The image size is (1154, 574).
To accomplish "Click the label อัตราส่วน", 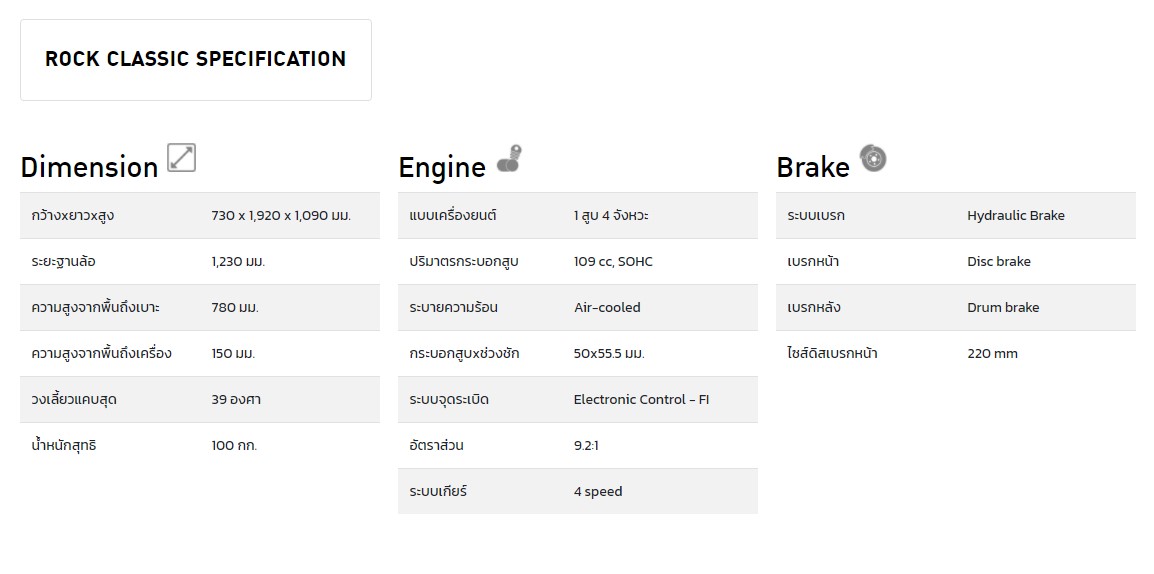I will click(436, 445).
